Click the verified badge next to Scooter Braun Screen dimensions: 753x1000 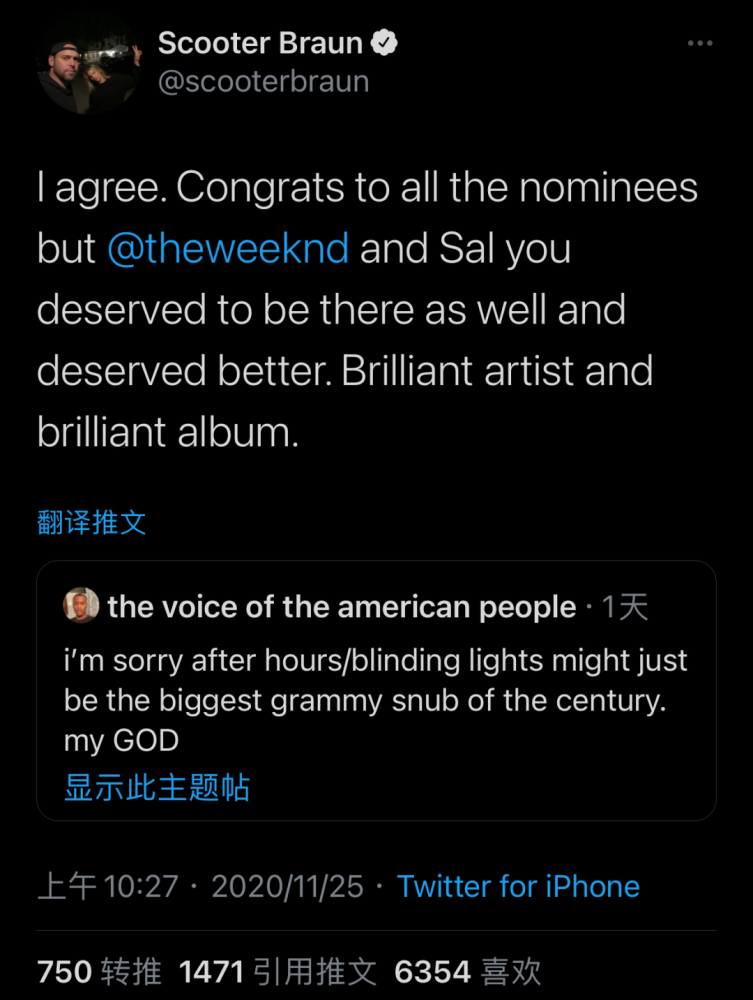coord(384,43)
